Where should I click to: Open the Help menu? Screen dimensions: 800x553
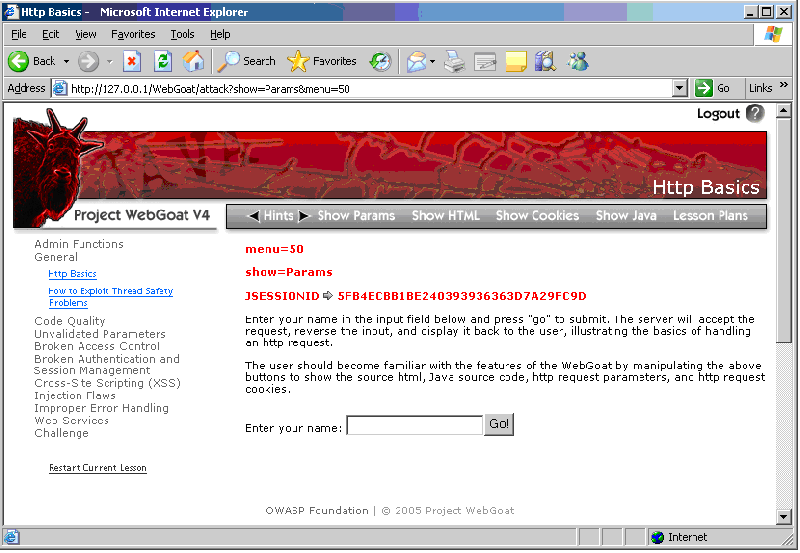(x=220, y=34)
